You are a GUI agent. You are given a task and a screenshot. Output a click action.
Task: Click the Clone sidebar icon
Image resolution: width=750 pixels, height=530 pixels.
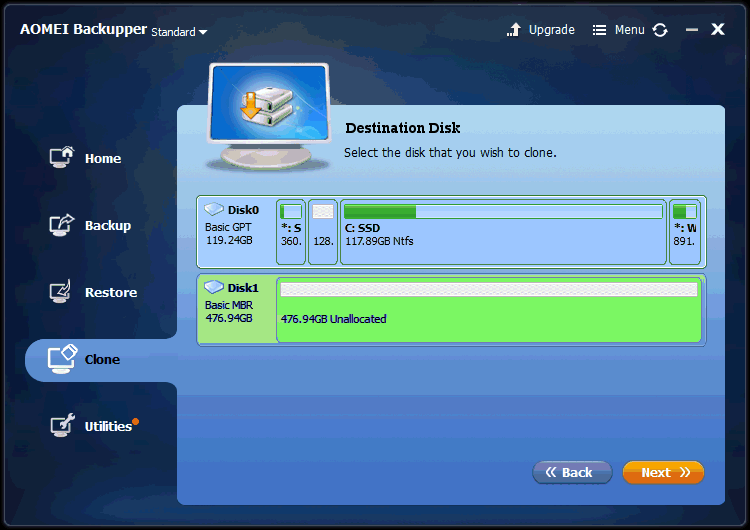[62, 359]
